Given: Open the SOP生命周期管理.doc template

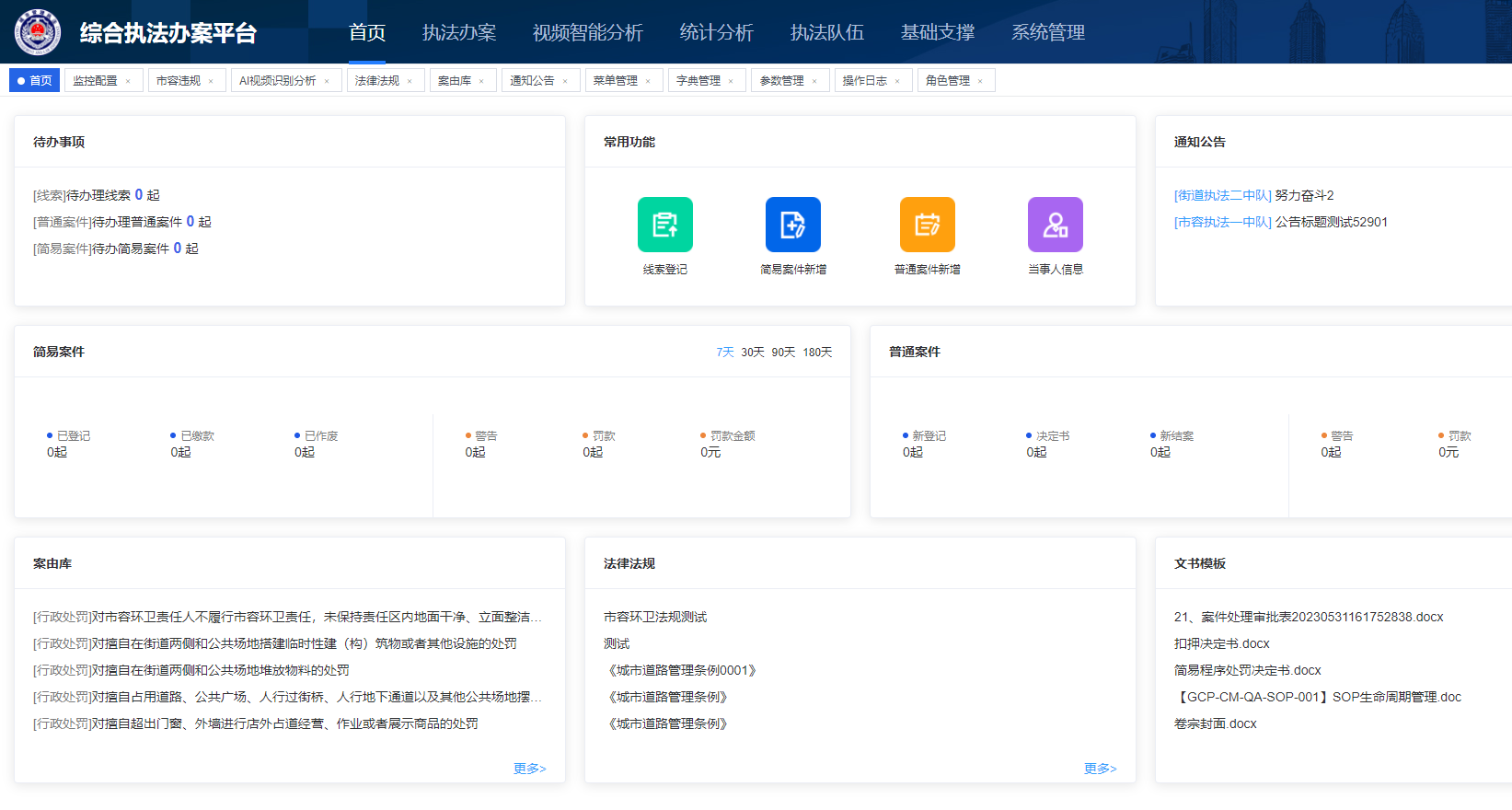Looking at the screenshot, I should pyautogui.click(x=1318, y=697).
